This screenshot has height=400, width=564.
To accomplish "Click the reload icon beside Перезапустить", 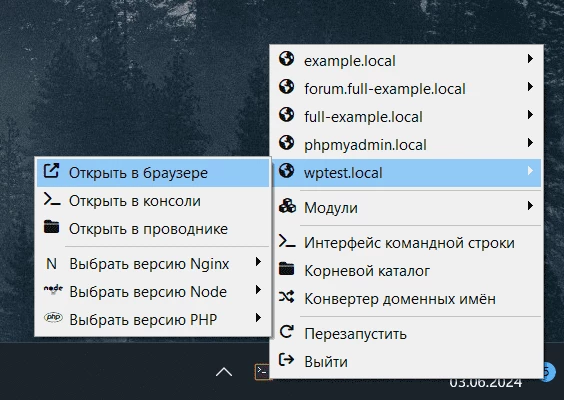I will (287, 332).
